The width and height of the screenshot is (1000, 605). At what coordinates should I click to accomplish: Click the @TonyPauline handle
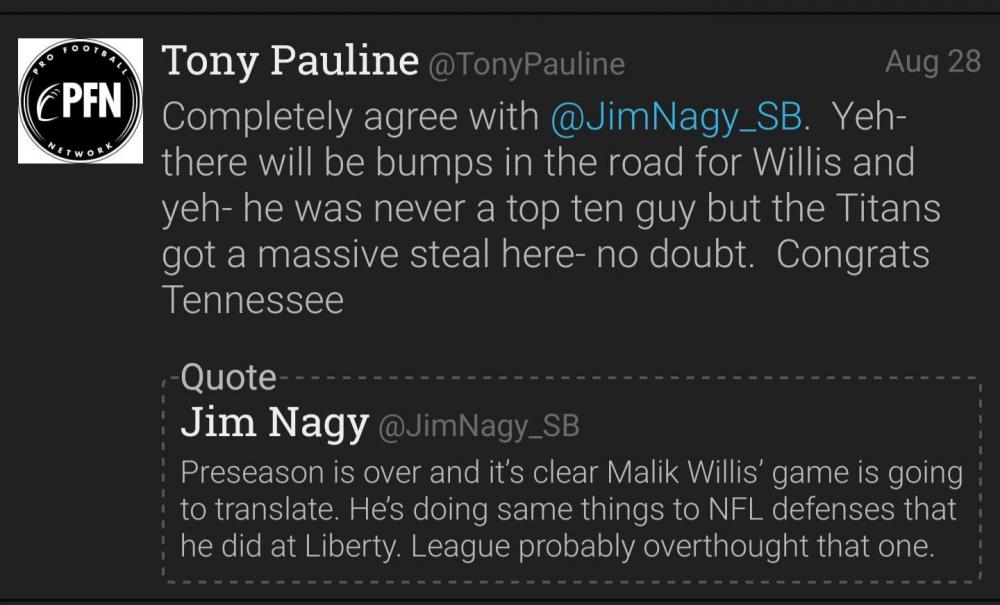click(x=526, y=65)
